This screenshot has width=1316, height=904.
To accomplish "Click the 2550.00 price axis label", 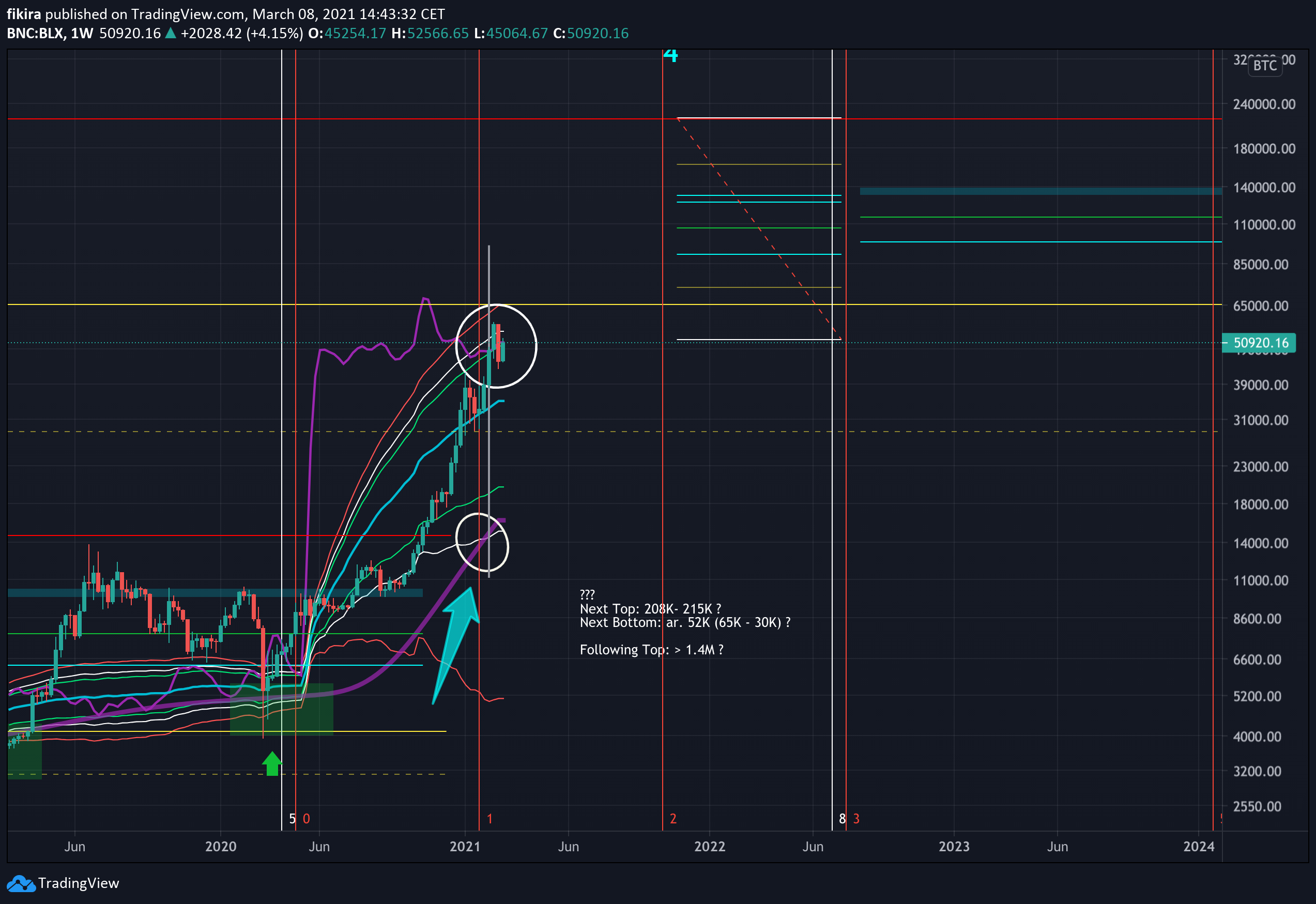I will (x=1257, y=807).
